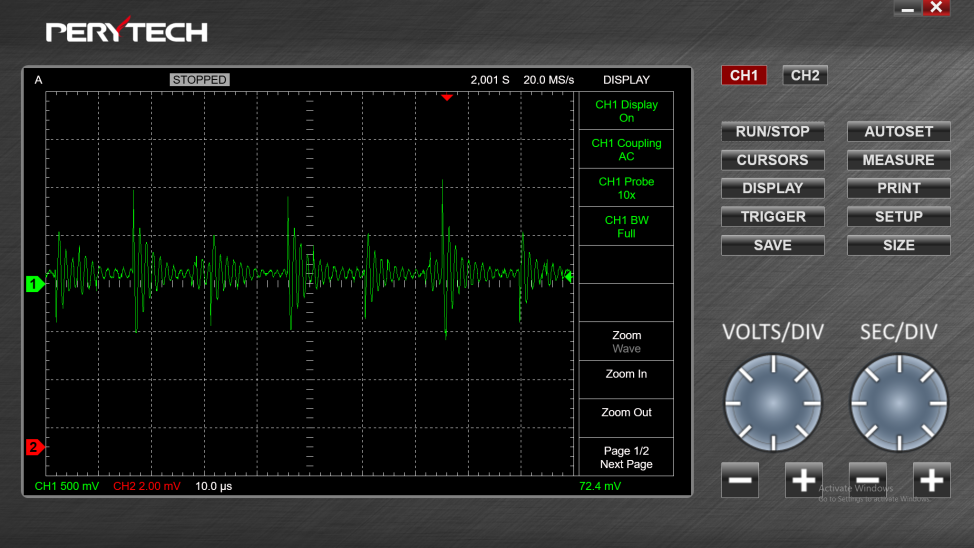
Task: Close the oscilloscope window
Action: [x=936, y=7]
